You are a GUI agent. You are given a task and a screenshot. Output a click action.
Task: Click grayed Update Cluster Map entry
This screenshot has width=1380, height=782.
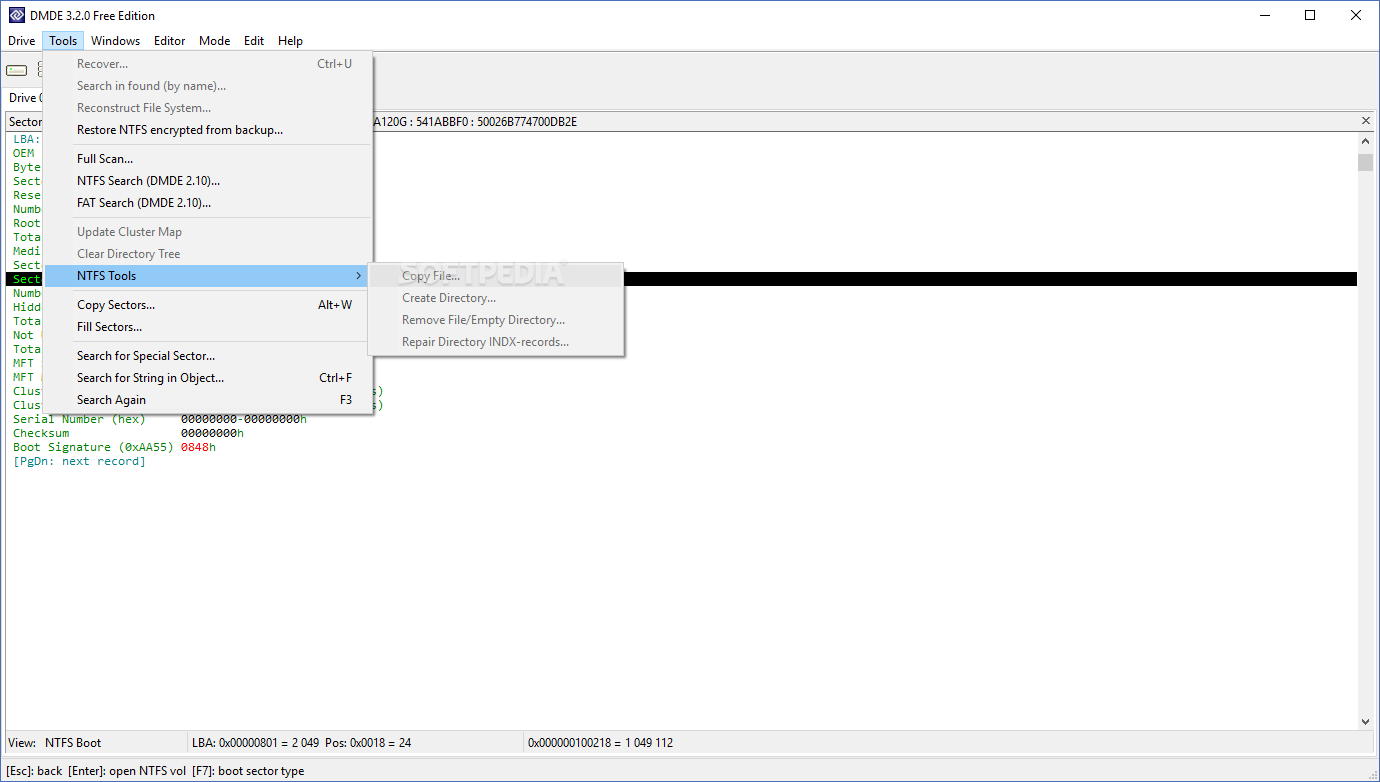[x=208, y=232]
